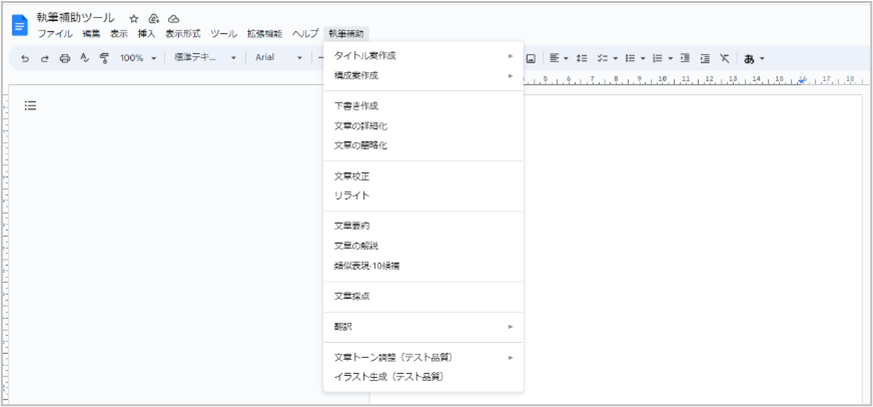The width and height of the screenshot is (873, 407).
Task: Open the Google Docs home icon
Action: (19, 25)
